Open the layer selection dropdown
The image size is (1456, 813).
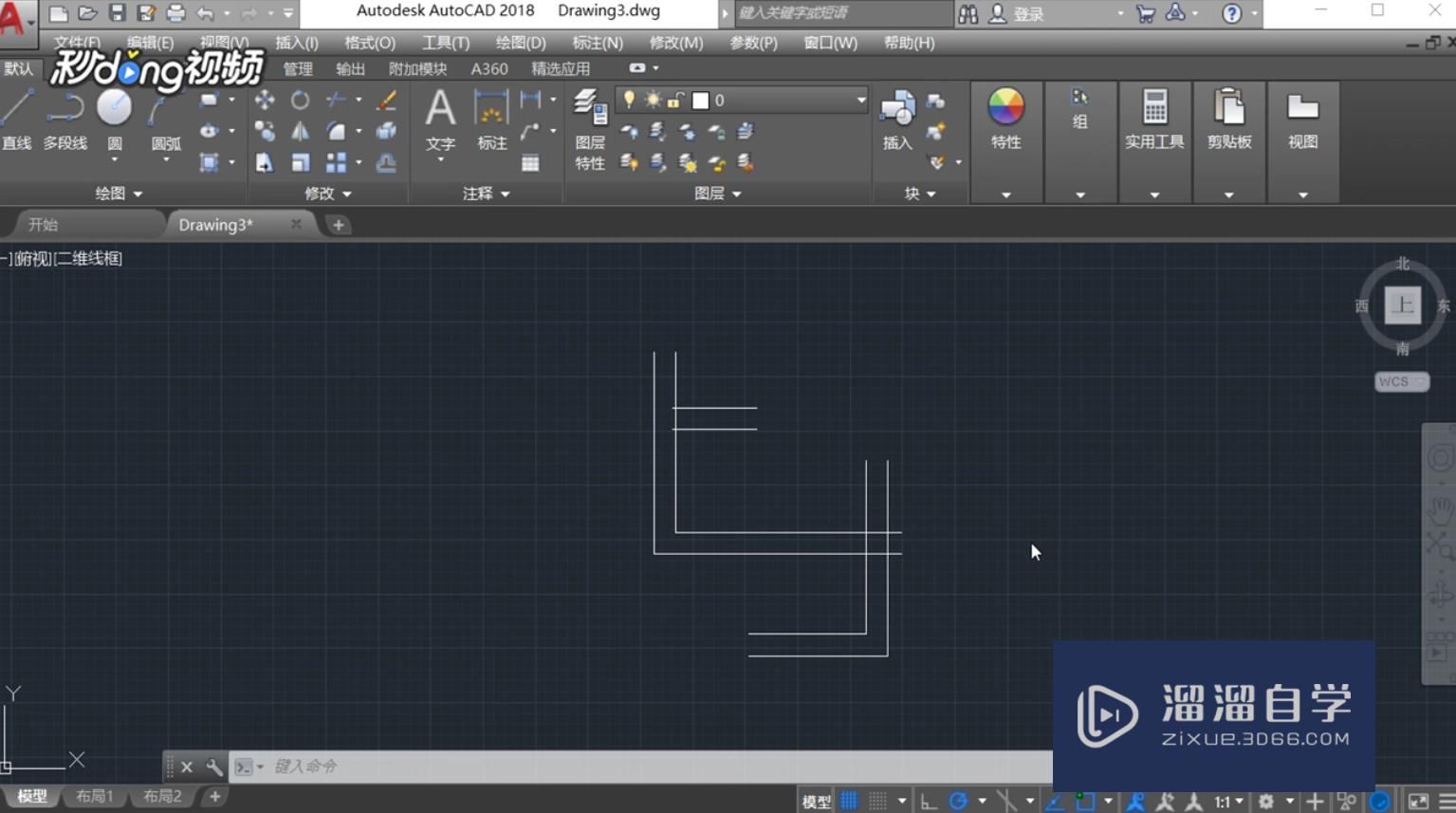[x=860, y=101]
